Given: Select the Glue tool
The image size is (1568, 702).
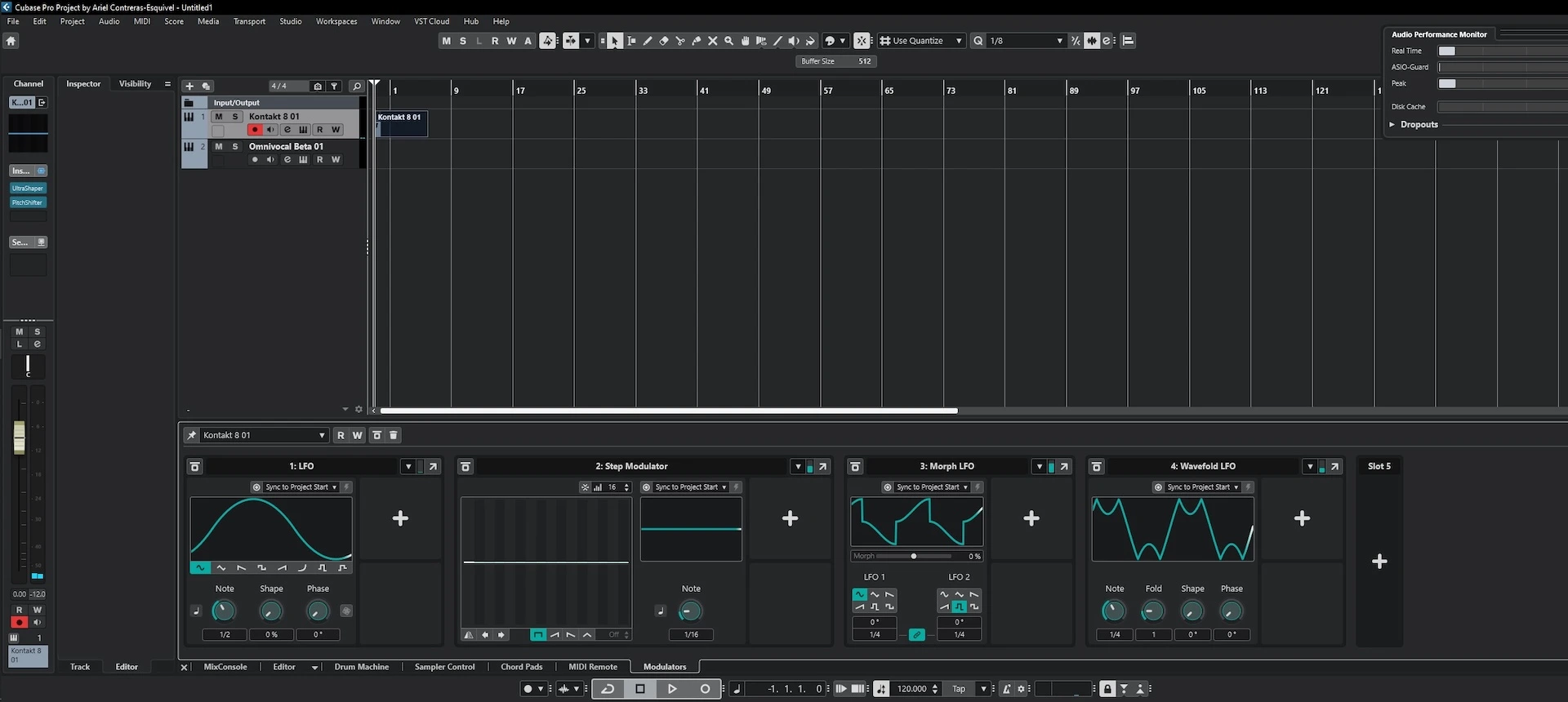Looking at the screenshot, I should pyautogui.click(x=697, y=41).
